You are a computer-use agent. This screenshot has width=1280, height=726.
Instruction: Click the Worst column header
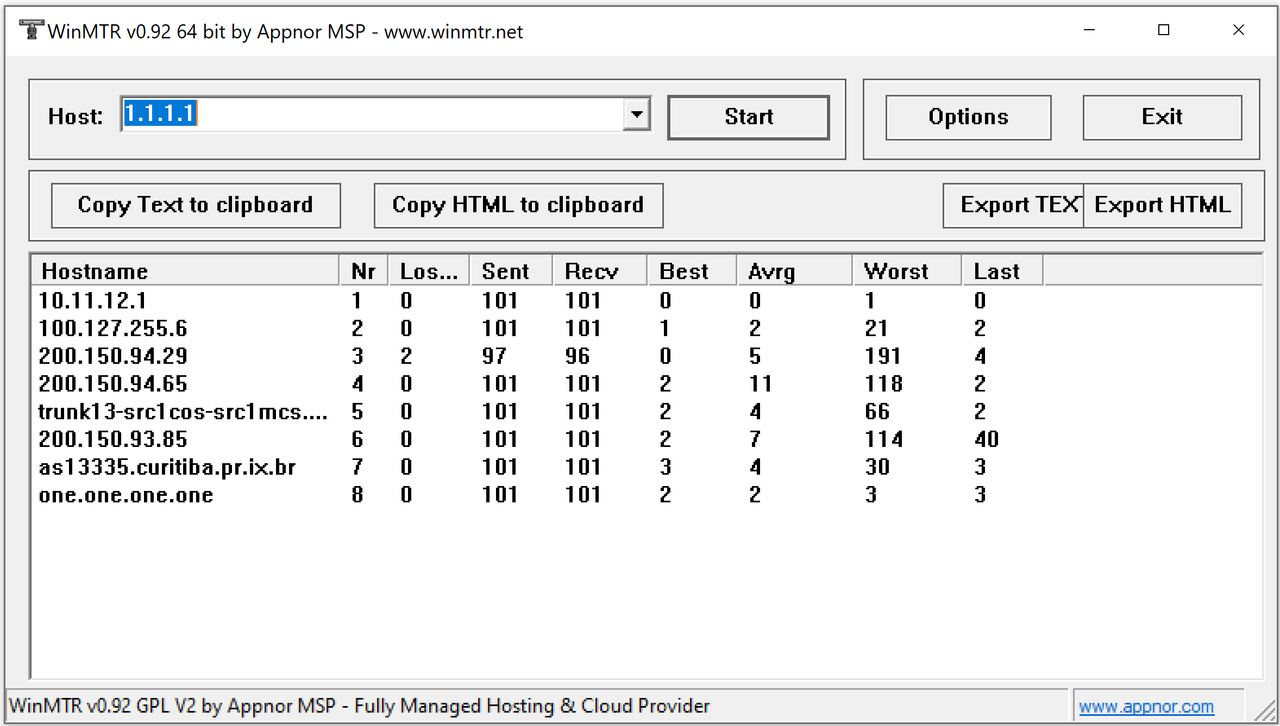click(906, 271)
